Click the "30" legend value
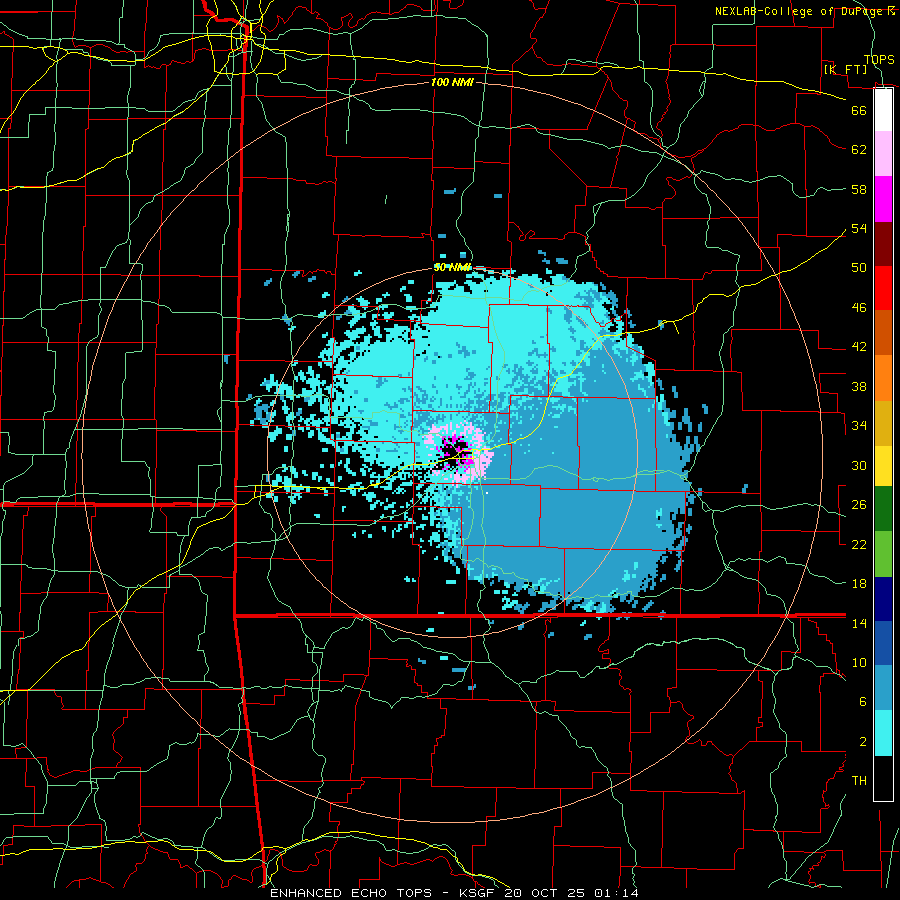This screenshot has height=900, width=900. pos(859,465)
